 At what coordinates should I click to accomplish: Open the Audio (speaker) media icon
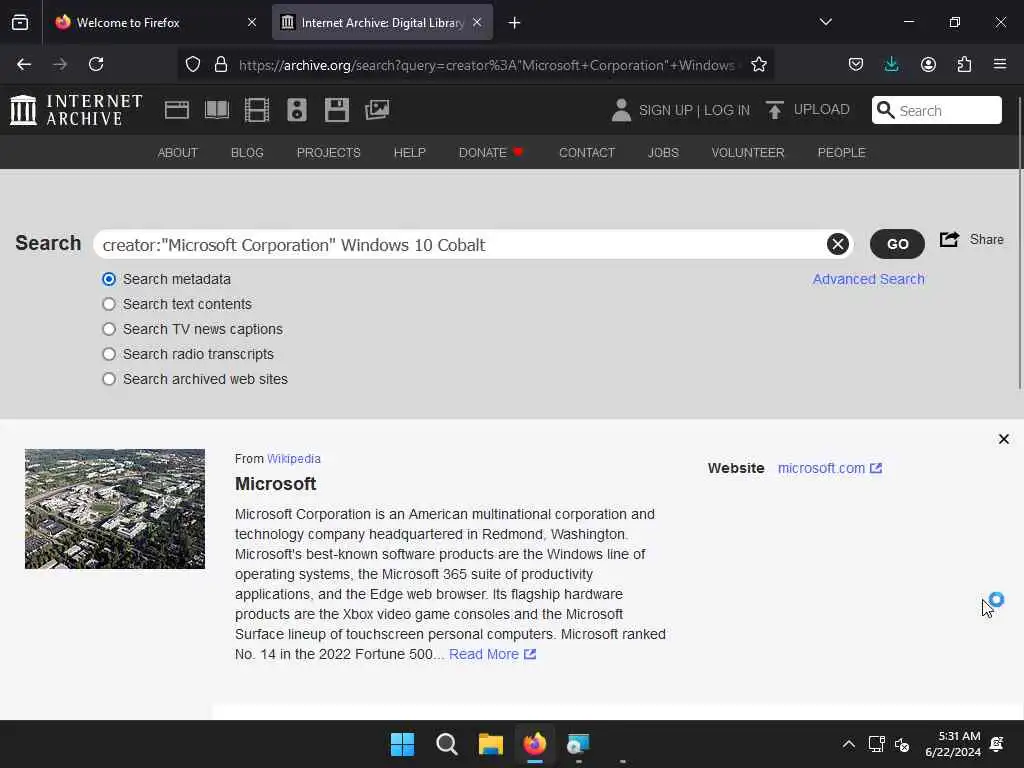point(296,110)
